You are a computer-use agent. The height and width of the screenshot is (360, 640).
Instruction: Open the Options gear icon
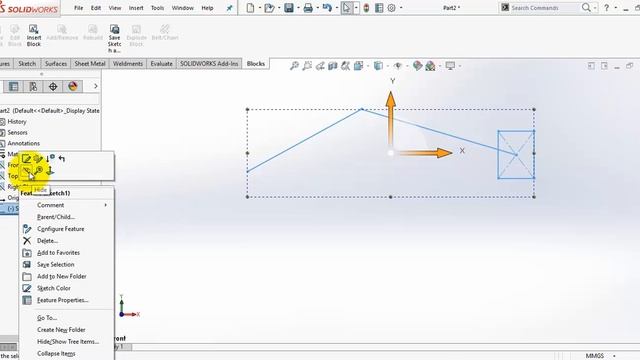point(391,8)
